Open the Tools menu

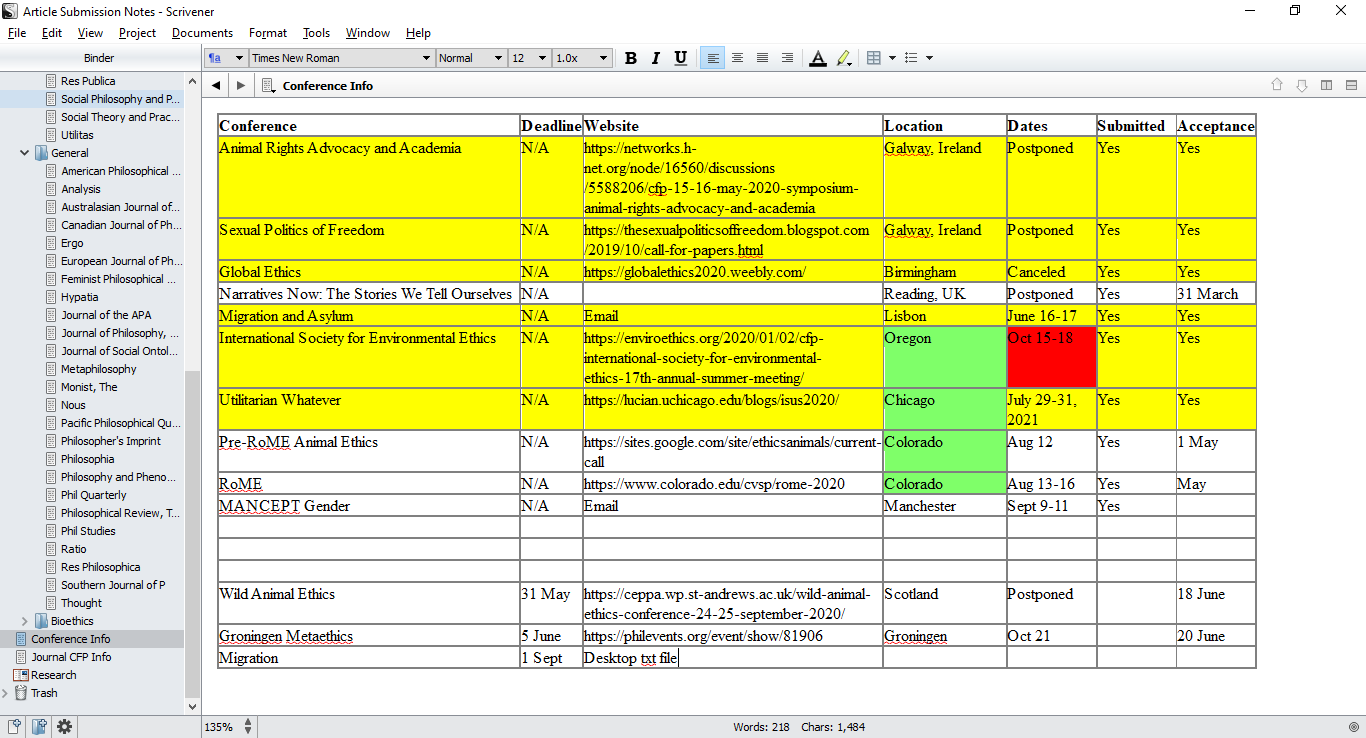coord(316,33)
